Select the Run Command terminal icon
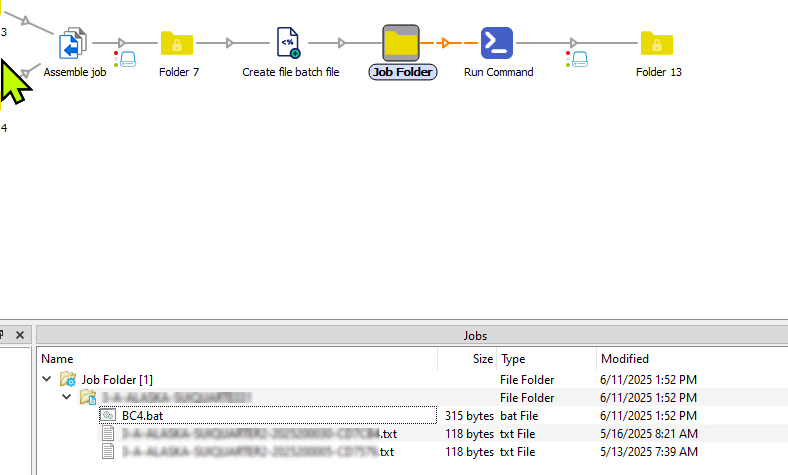The image size is (788, 475). coord(498,44)
